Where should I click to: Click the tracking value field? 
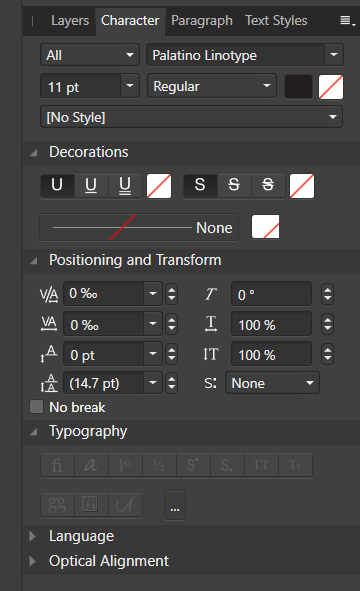[104, 323]
